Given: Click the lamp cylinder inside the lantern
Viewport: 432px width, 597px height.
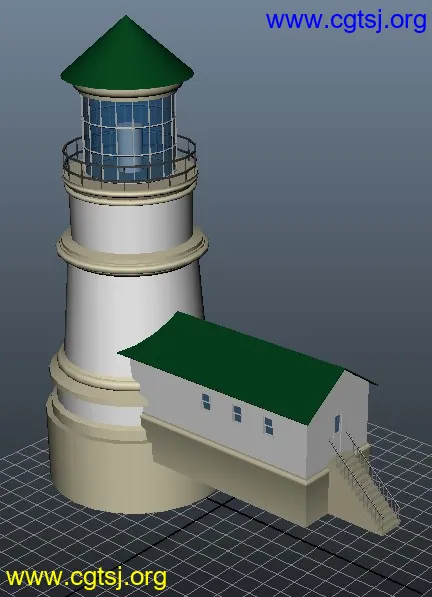Looking at the screenshot, I should pos(130,149).
